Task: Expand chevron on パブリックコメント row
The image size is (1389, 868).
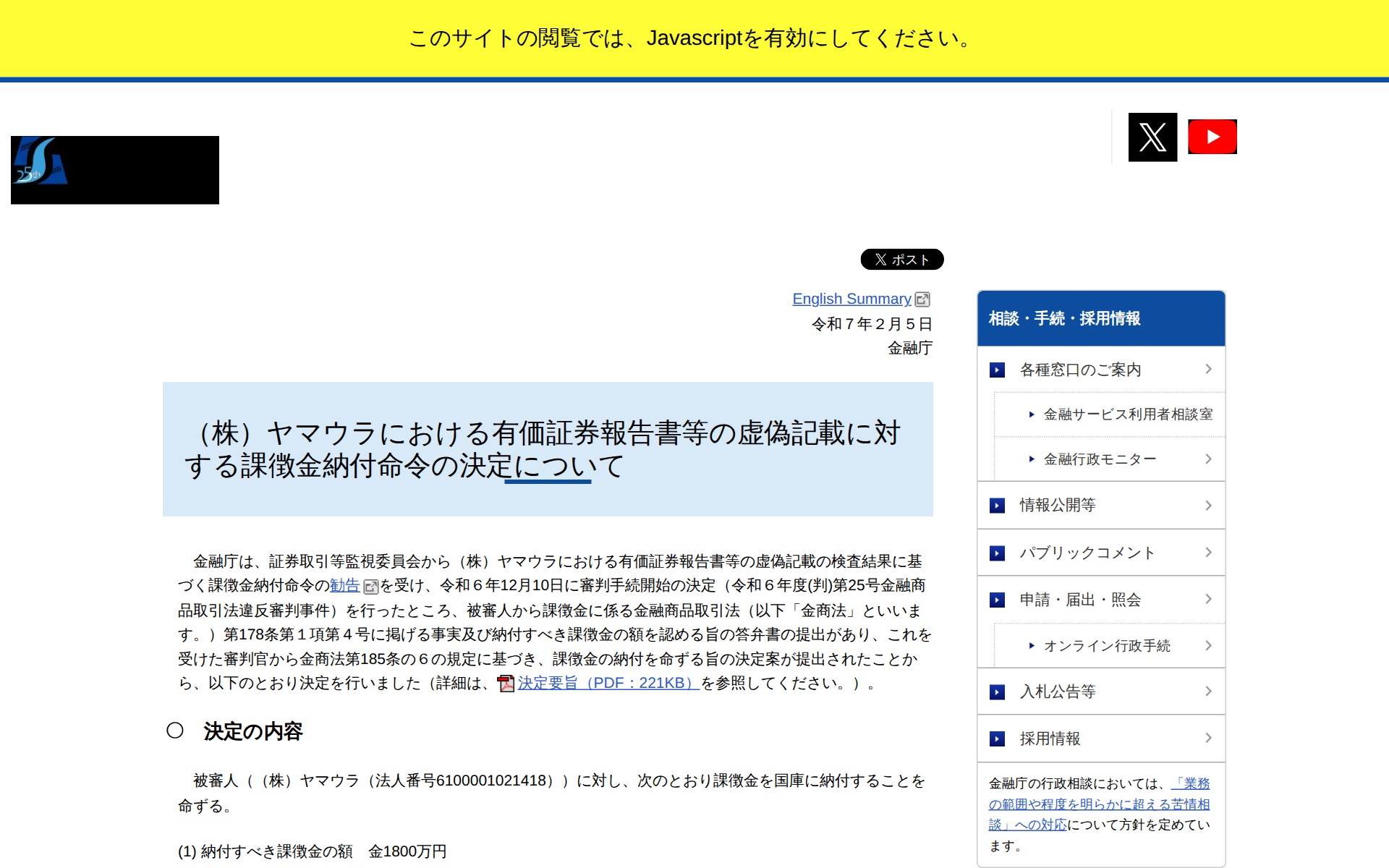Action: (1208, 553)
